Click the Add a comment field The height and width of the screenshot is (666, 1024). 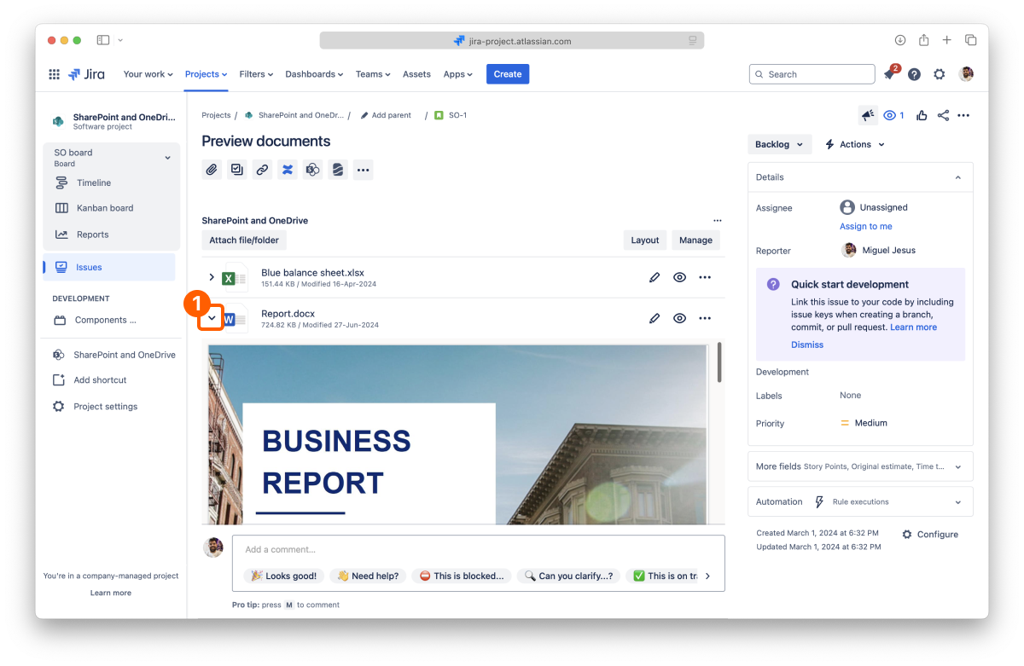tap(478, 549)
